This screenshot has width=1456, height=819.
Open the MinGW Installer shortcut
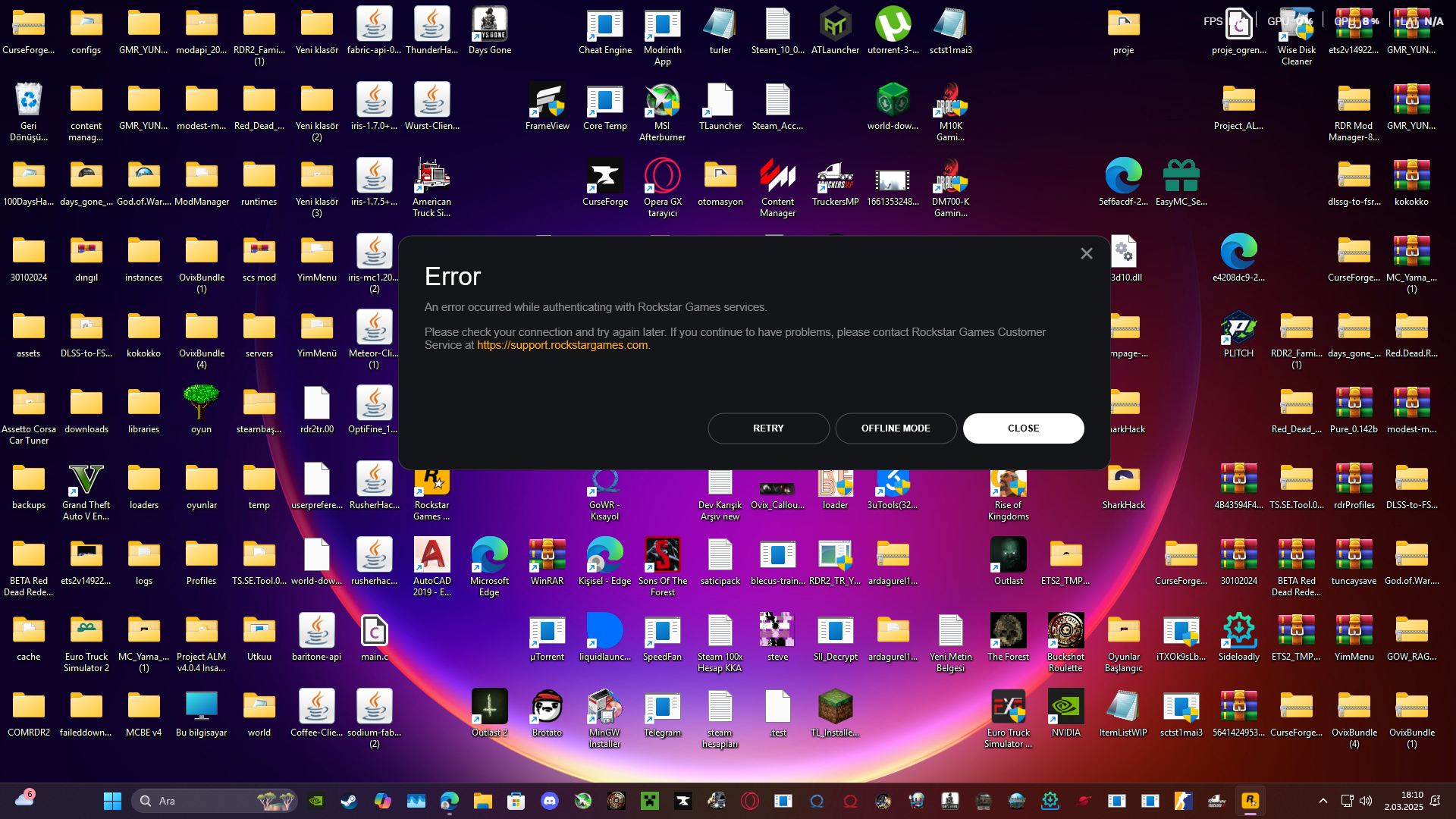click(x=605, y=719)
